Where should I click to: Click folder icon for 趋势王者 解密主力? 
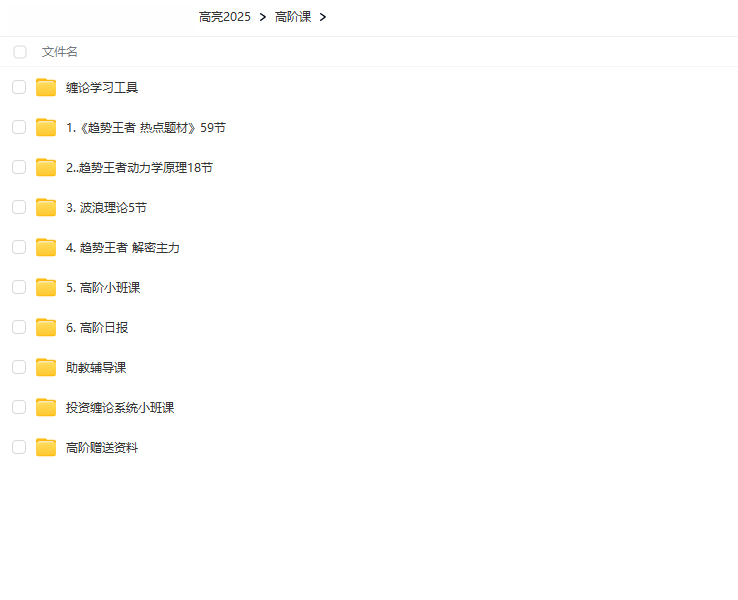tap(46, 247)
